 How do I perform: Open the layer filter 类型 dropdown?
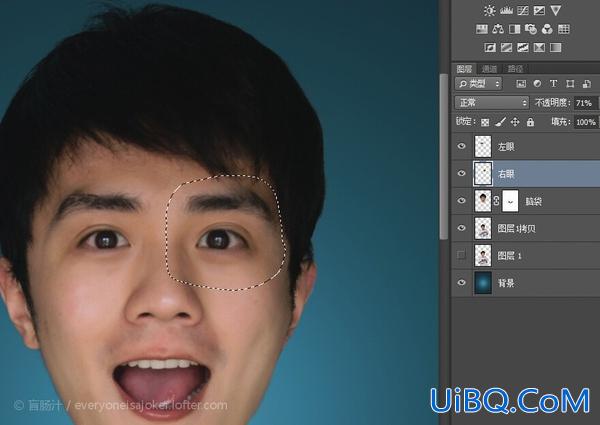click(x=478, y=83)
